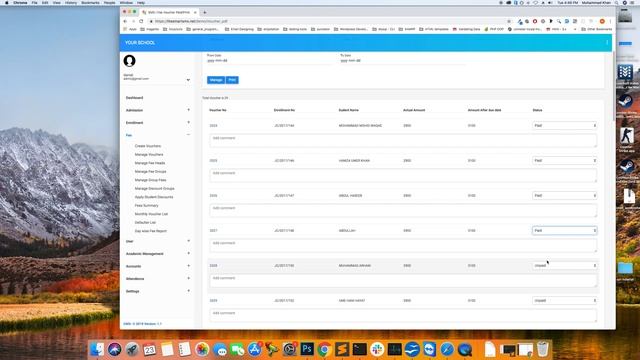Go back in Chrome browser

[125, 21]
